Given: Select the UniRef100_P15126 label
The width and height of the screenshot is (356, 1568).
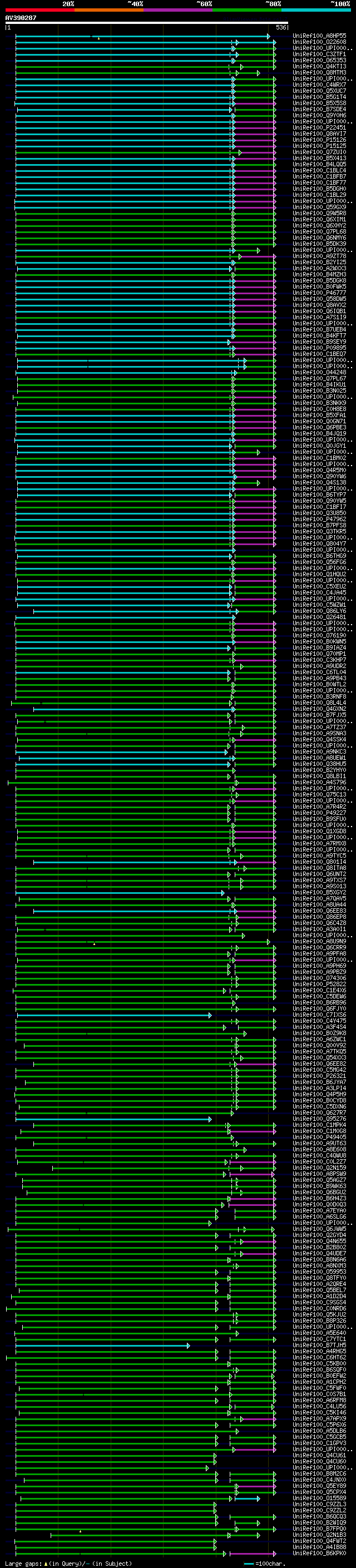Looking at the screenshot, I should click(319, 140).
